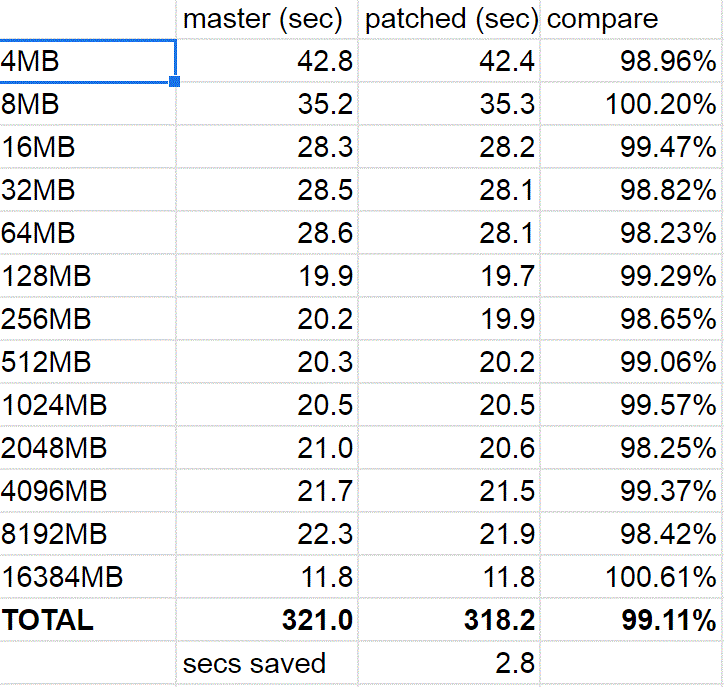Image resolution: width=724 pixels, height=687 pixels.
Task: Select the 'compare' column header cell
Action: tap(630, 19)
